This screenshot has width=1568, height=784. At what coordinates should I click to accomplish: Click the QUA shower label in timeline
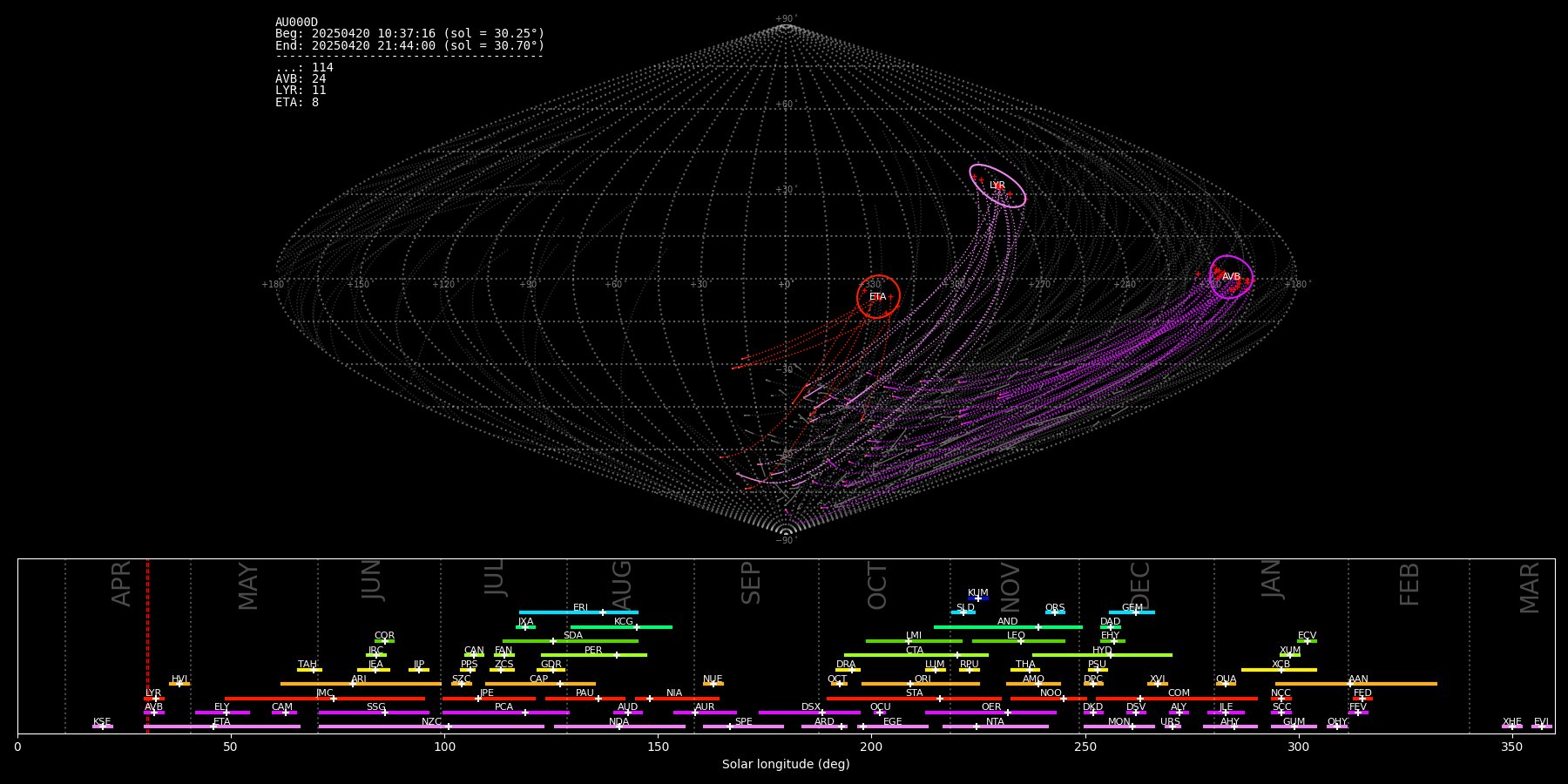pos(1226,679)
